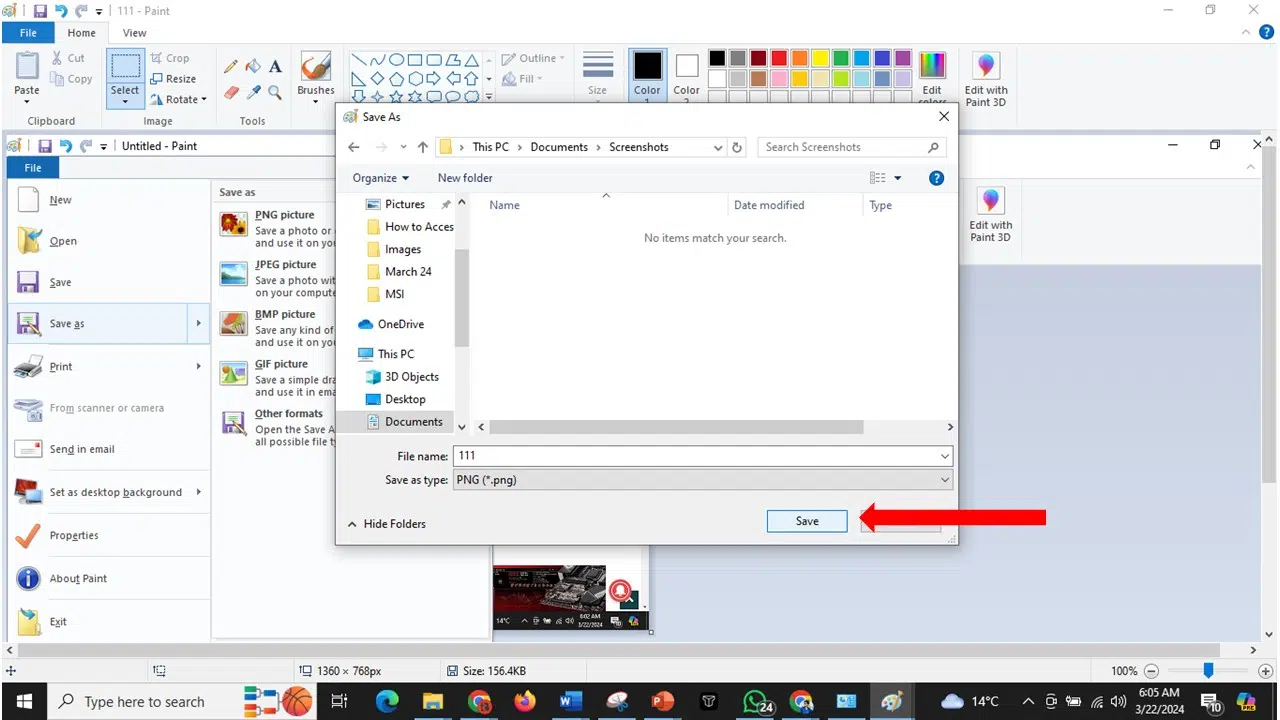Click the Crop tool in Image group
Image resolution: width=1280 pixels, height=720 pixels.
[x=170, y=58]
